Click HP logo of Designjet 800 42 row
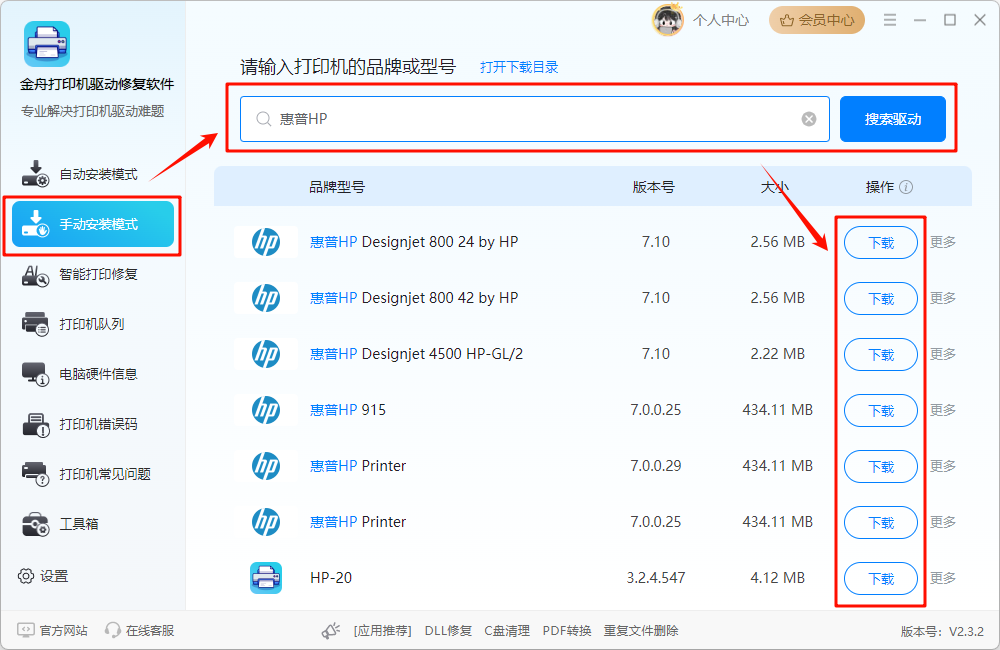This screenshot has width=1000, height=650. [x=266, y=298]
